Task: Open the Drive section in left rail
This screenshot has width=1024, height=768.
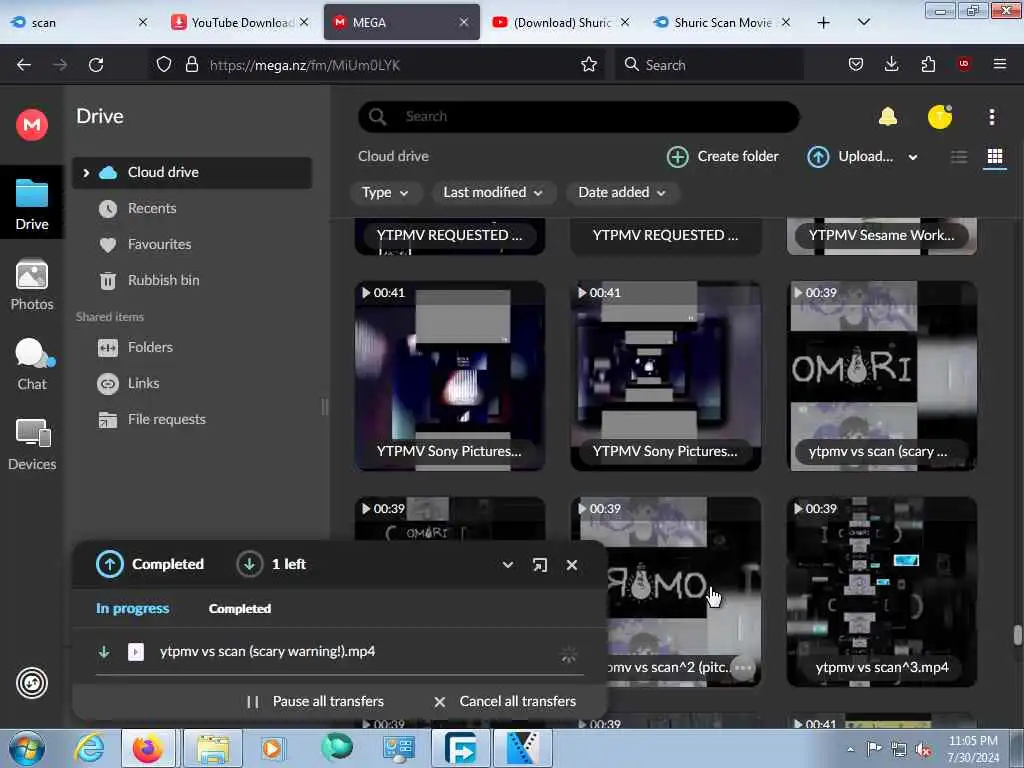Action: pos(31,204)
